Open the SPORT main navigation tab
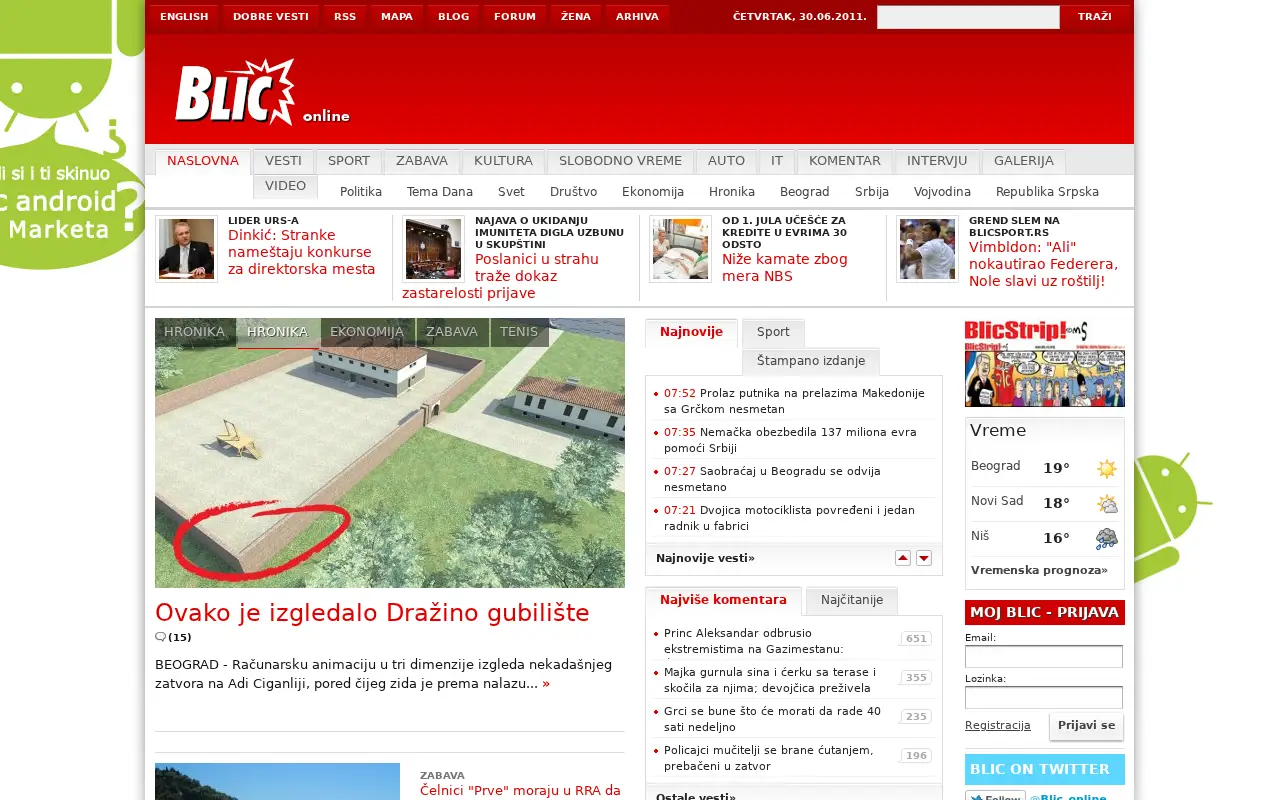Image resolution: width=1280 pixels, height=800 pixels. coord(349,161)
